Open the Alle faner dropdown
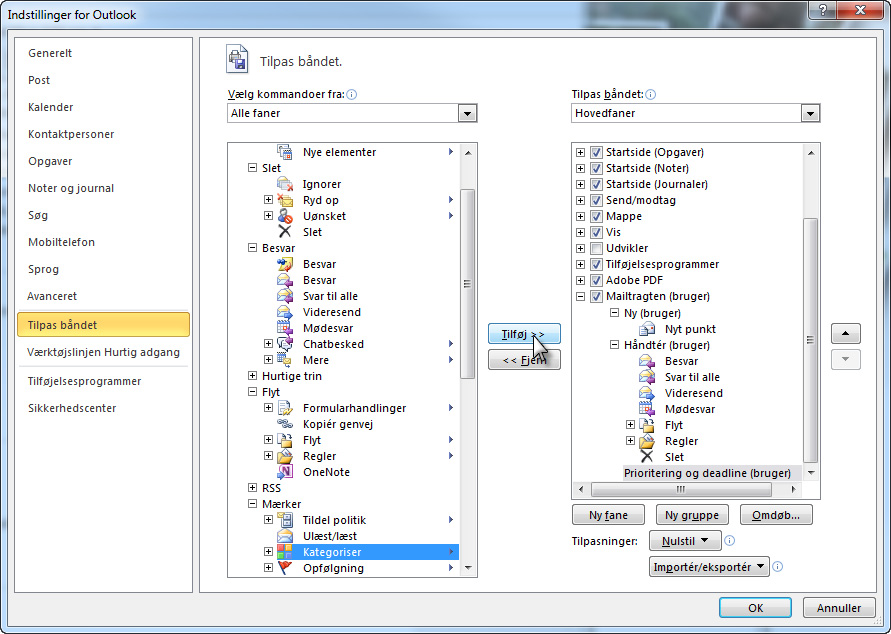The height and width of the screenshot is (634, 891). [467, 113]
